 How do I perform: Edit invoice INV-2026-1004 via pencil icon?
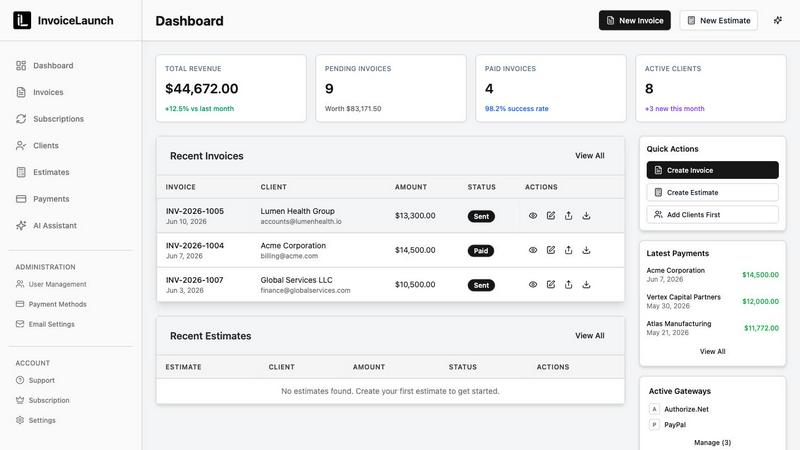551,250
